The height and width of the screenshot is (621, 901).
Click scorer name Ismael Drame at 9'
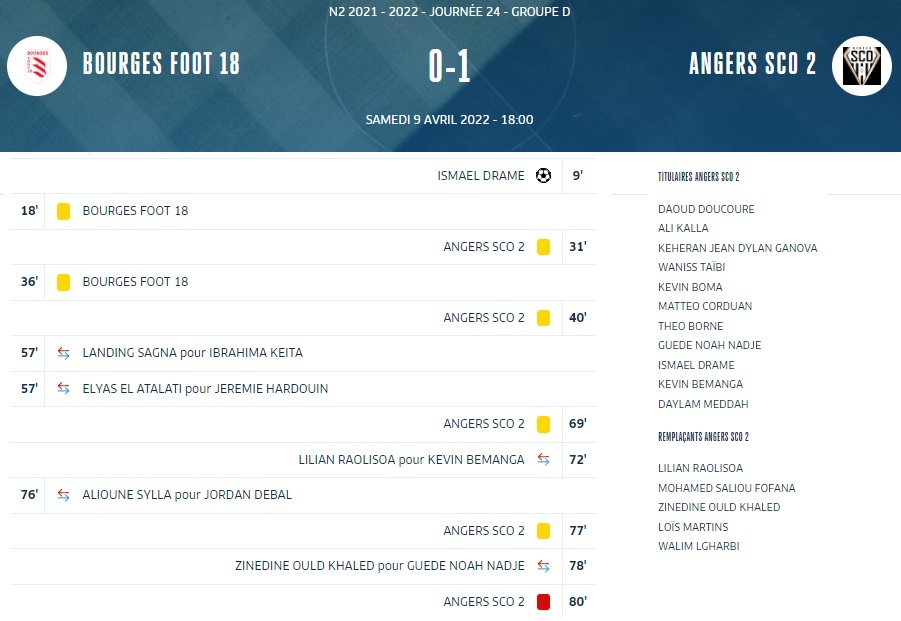click(480, 176)
